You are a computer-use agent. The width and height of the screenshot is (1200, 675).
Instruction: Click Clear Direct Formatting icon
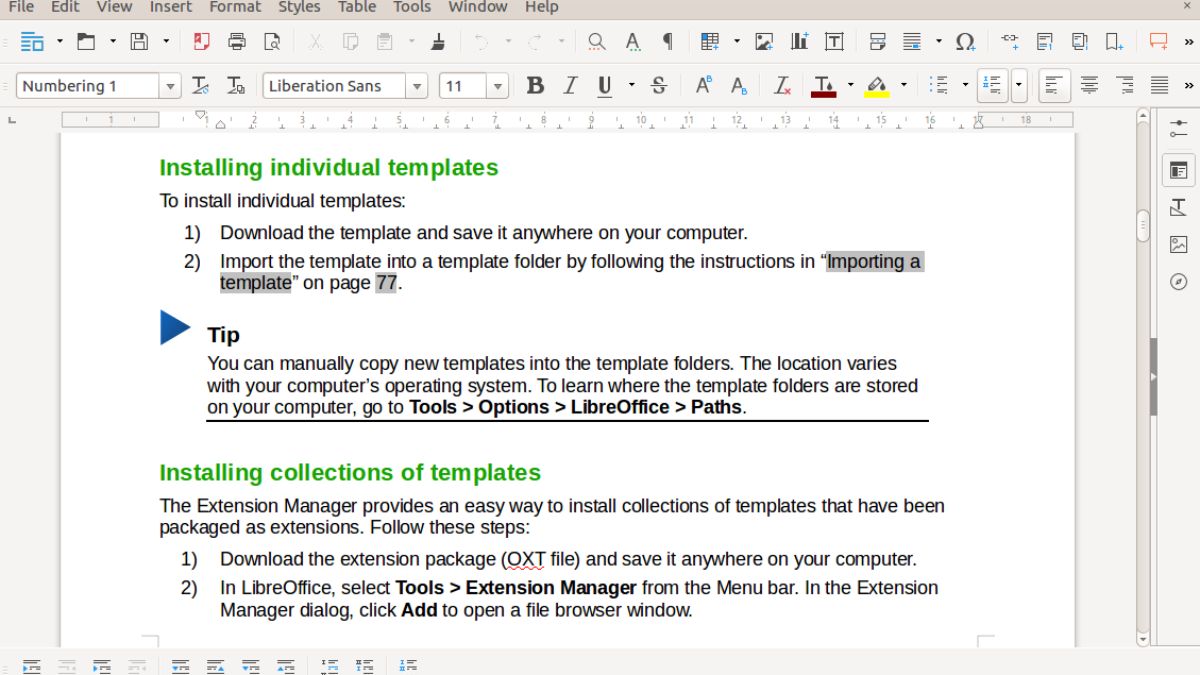(x=783, y=86)
